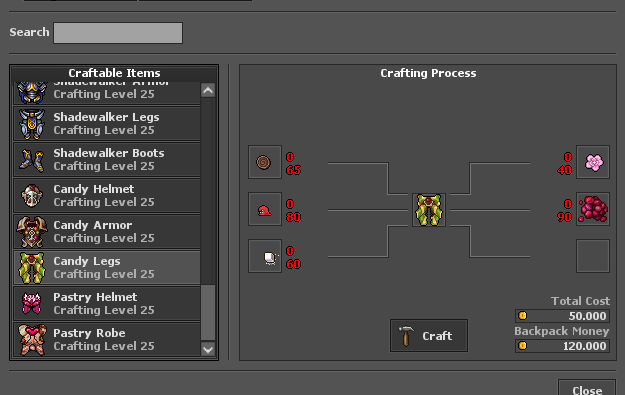The height and width of the screenshot is (395, 625).
Task: Click the empty ingredient slot
Action: tap(593, 256)
